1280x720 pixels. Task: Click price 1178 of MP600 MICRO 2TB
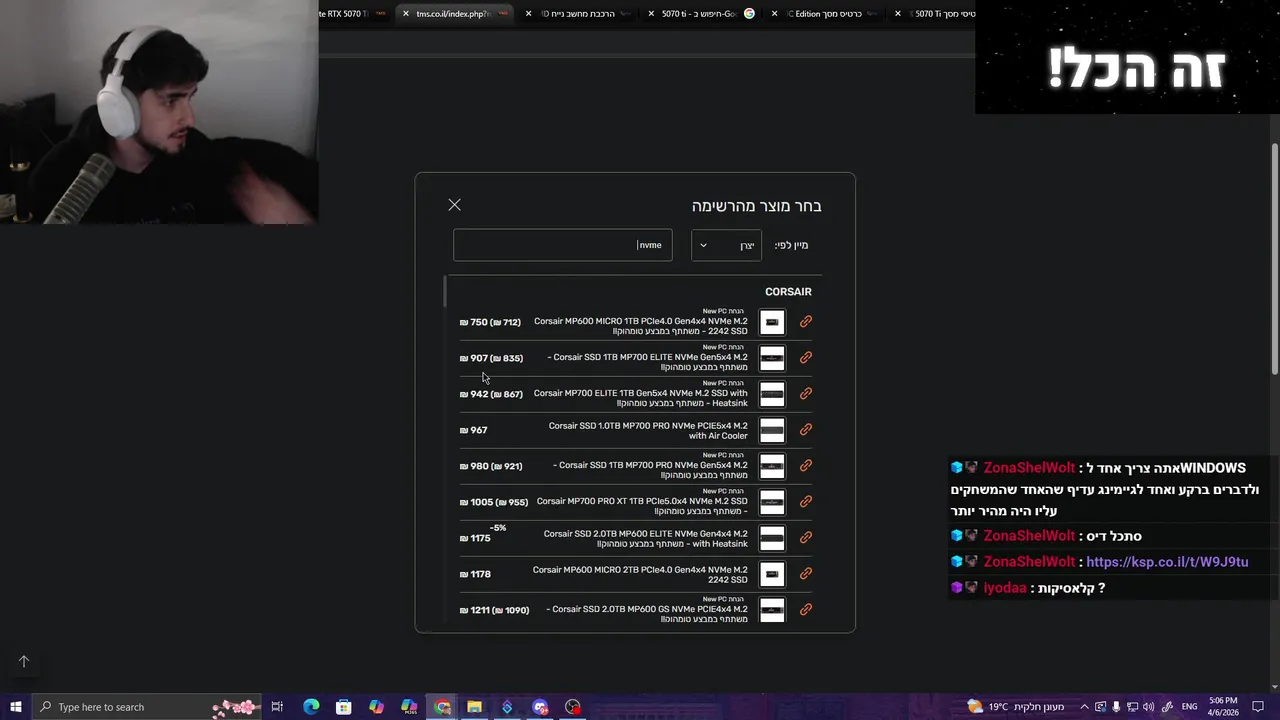click(475, 574)
